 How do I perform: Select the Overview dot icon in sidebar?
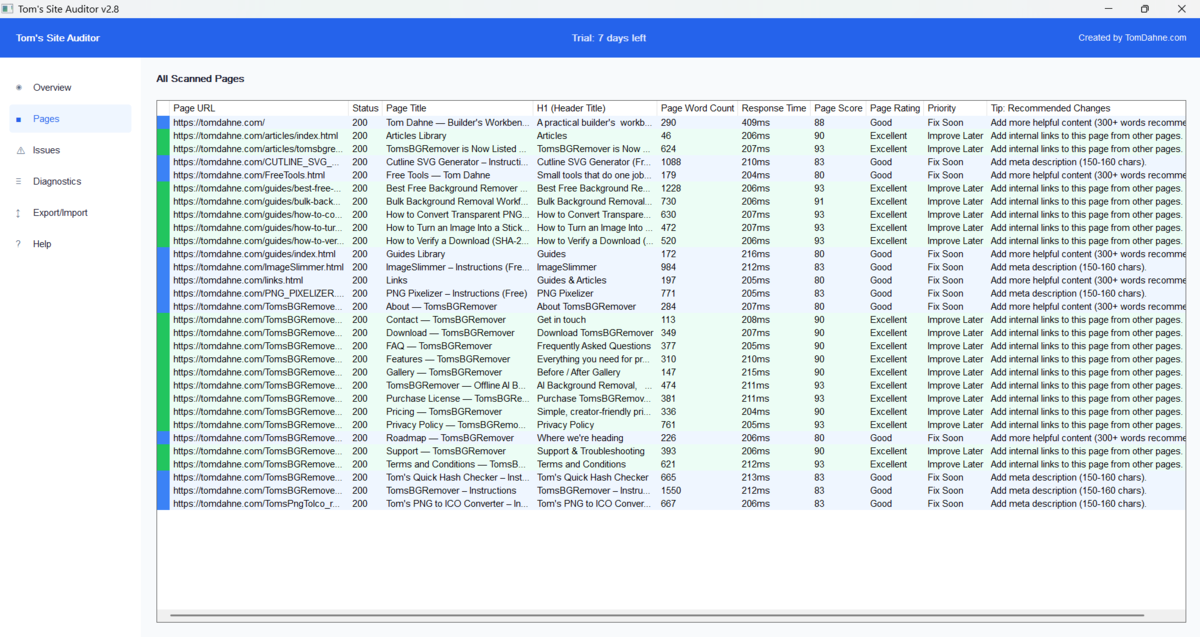click(x=20, y=87)
